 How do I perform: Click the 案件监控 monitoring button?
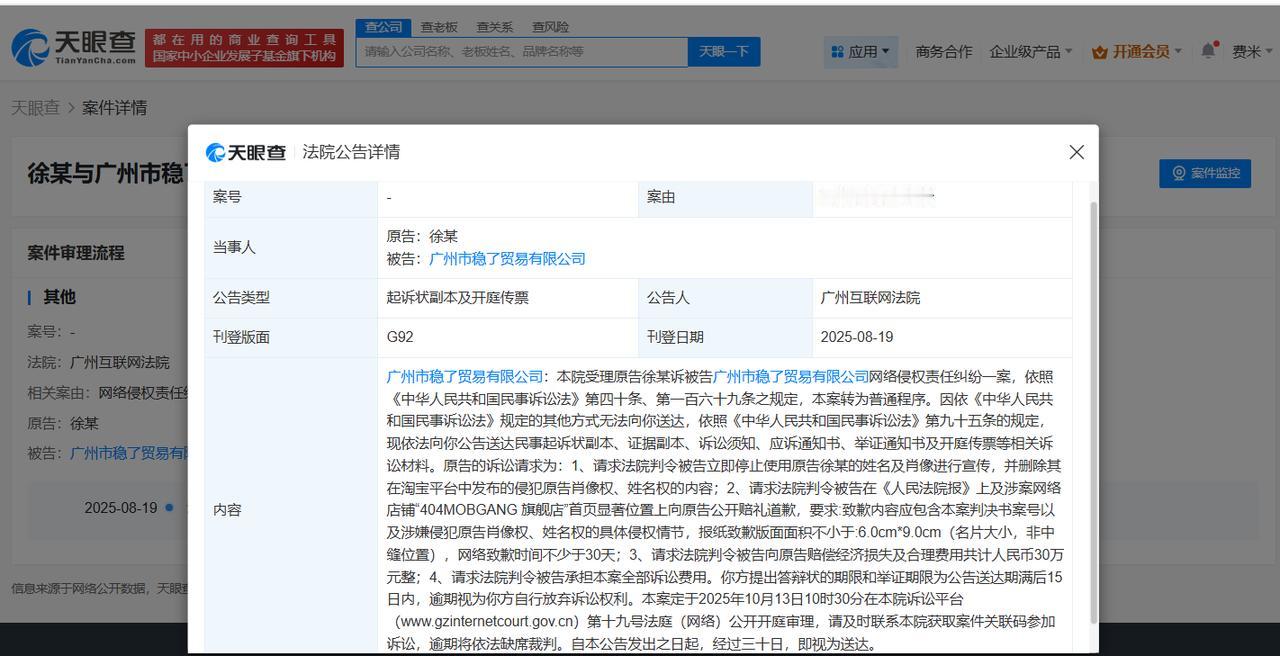(x=1205, y=173)
